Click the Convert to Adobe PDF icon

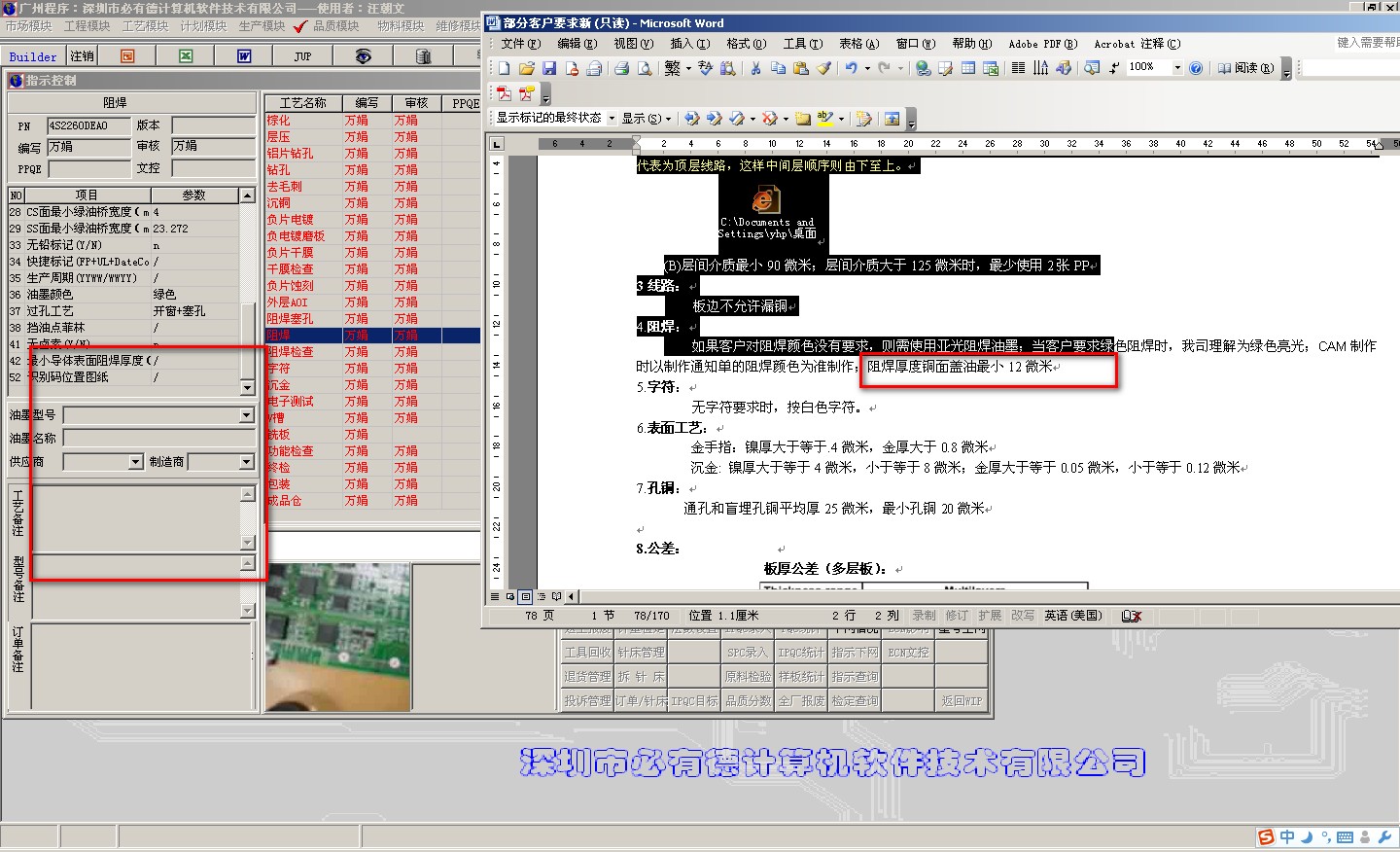(504, 94)
